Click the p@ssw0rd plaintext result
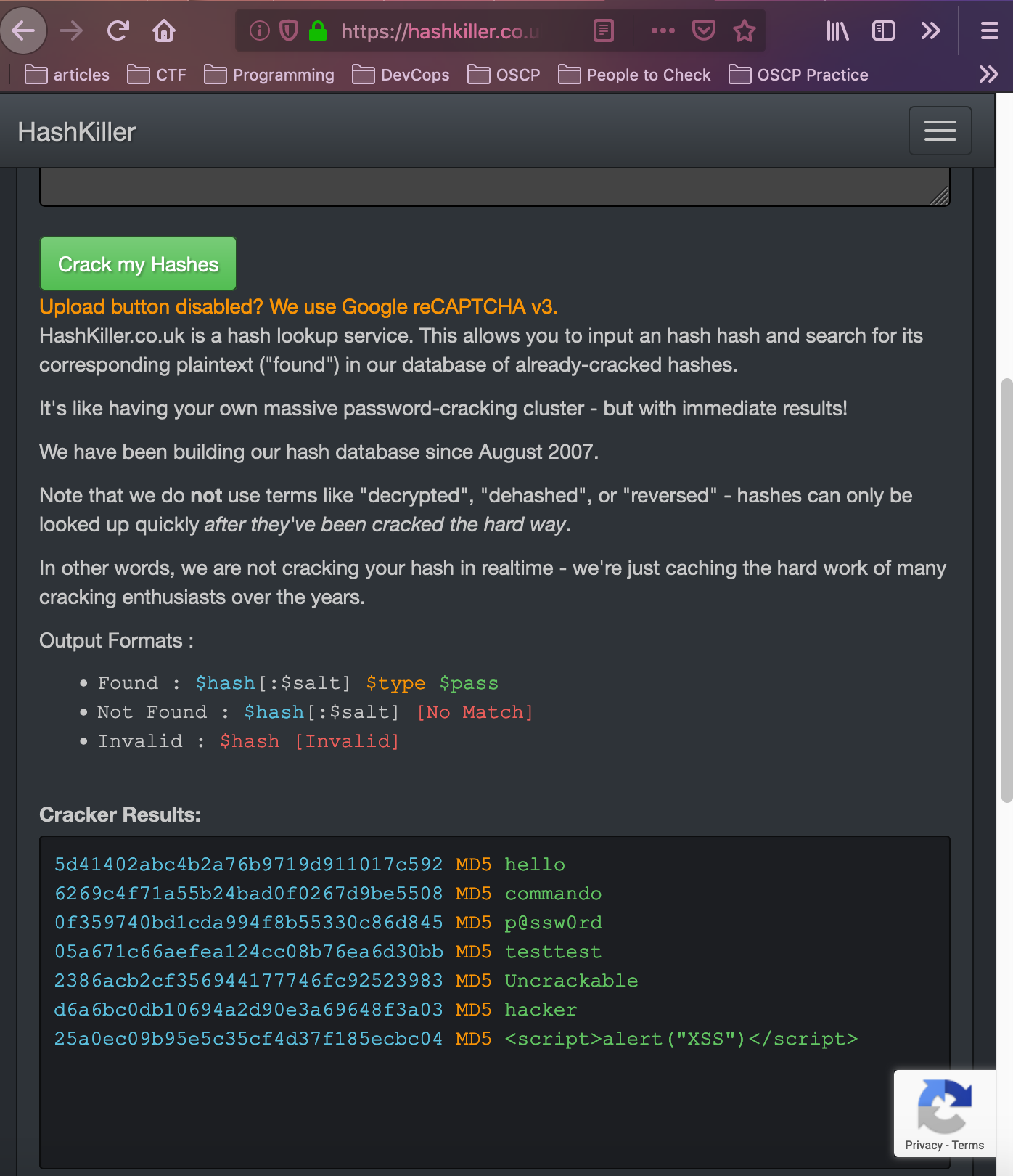 click(554, 923)
